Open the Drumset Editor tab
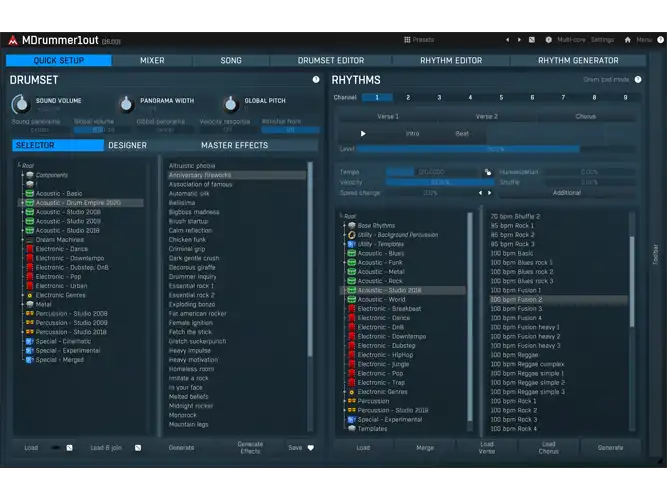The height and width of the screenshot is (500, 667). pos(331,60)
